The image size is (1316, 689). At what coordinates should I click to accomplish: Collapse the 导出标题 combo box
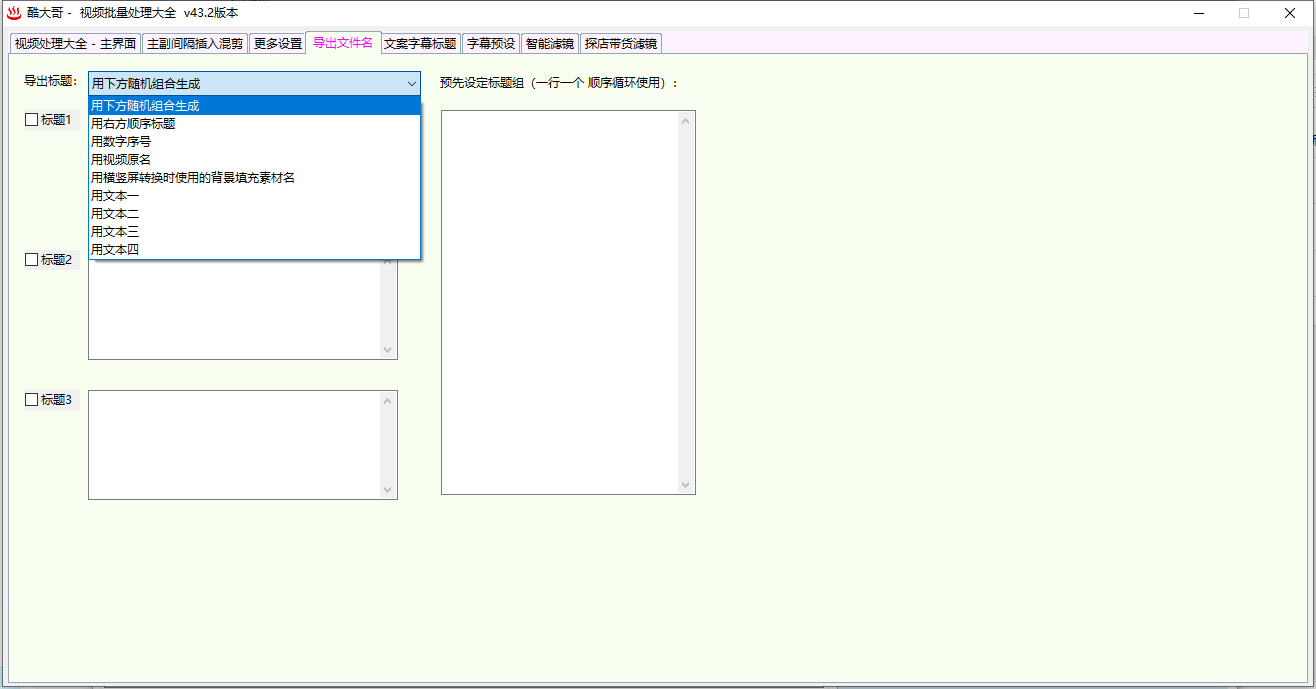point(411,84)
